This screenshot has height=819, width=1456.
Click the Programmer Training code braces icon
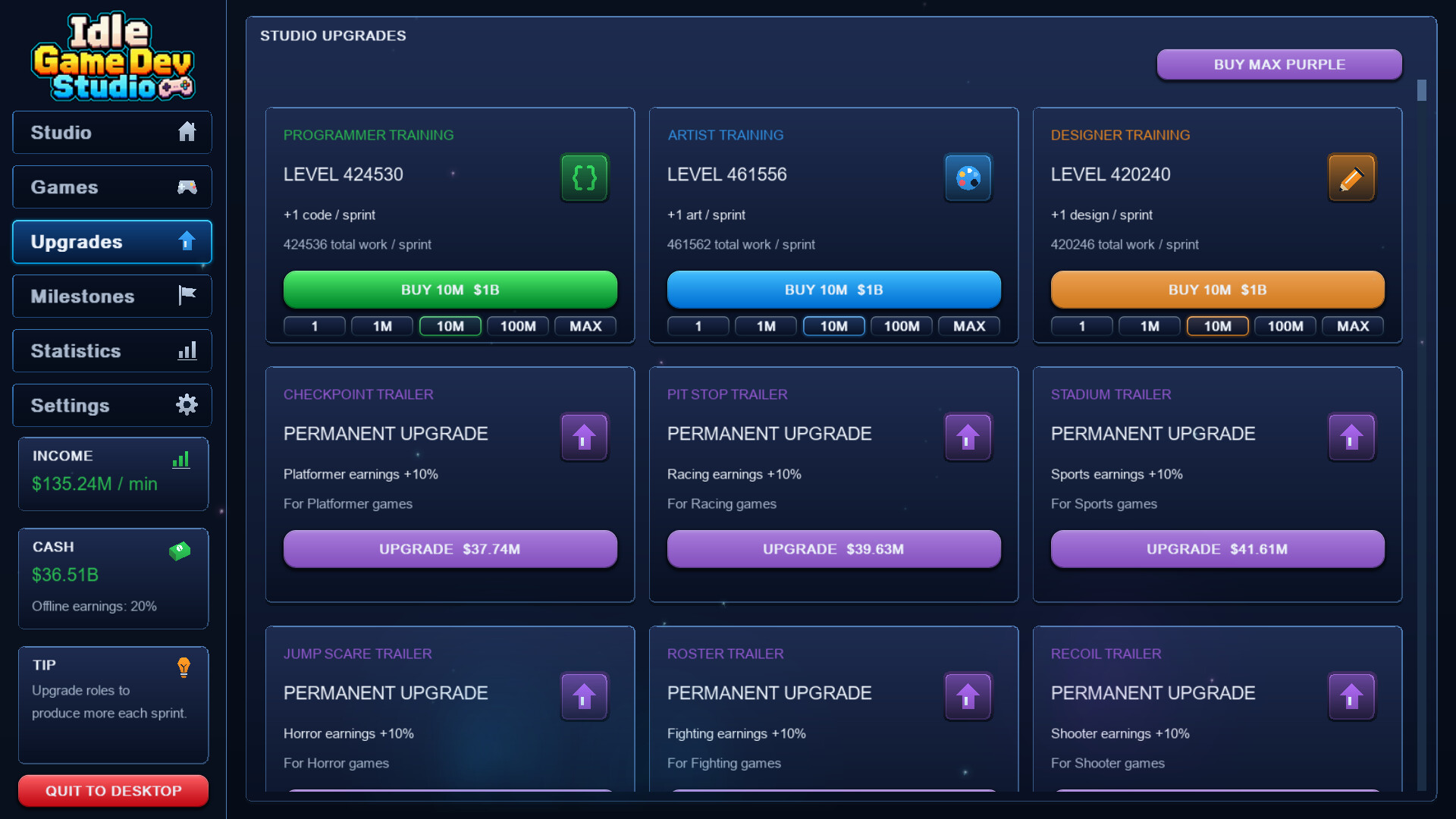point(584,177)
